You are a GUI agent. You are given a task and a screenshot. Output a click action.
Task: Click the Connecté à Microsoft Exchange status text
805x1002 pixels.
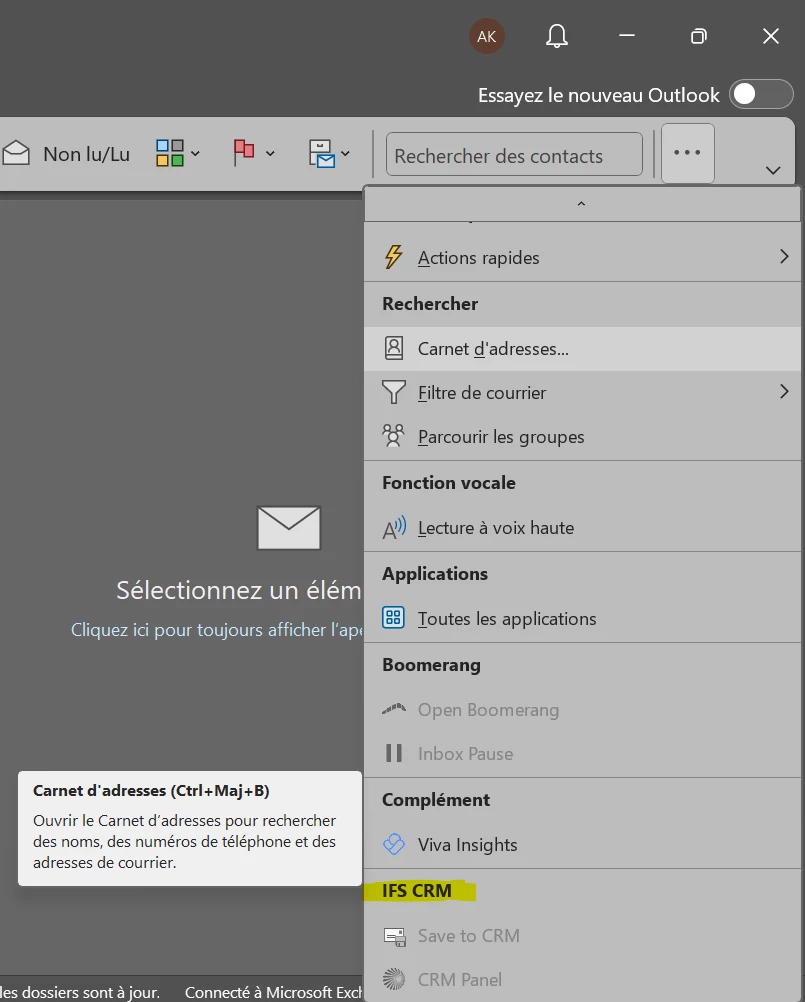coord(273,992)
